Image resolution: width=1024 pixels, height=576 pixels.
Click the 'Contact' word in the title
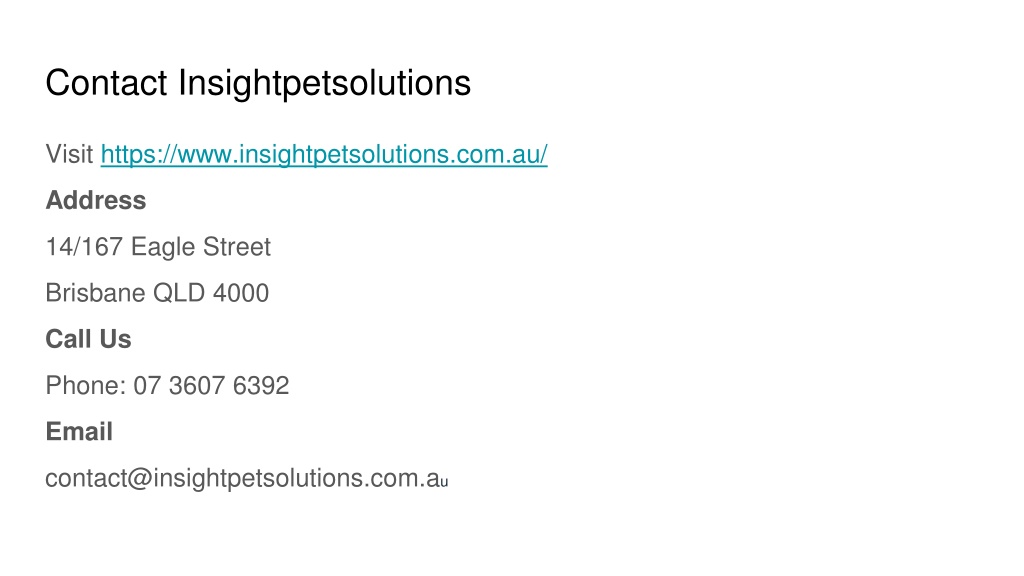[x=106, y=83]
